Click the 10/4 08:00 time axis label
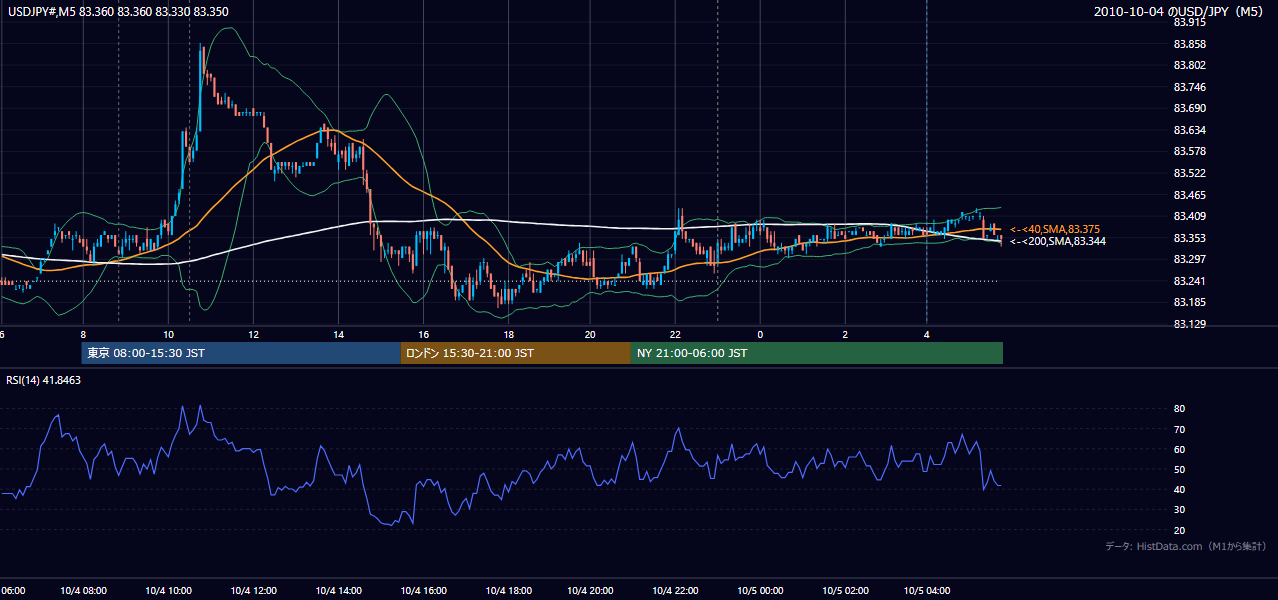 click(x=83, y=590)
